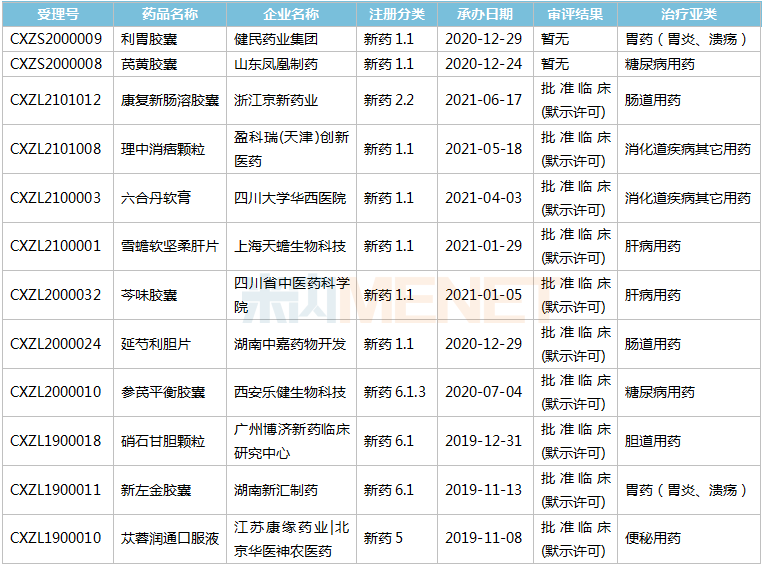Viewport: 763px width, 566px height.
Task: Select acceptance number CXZL2100001
Action: point(55,246)
